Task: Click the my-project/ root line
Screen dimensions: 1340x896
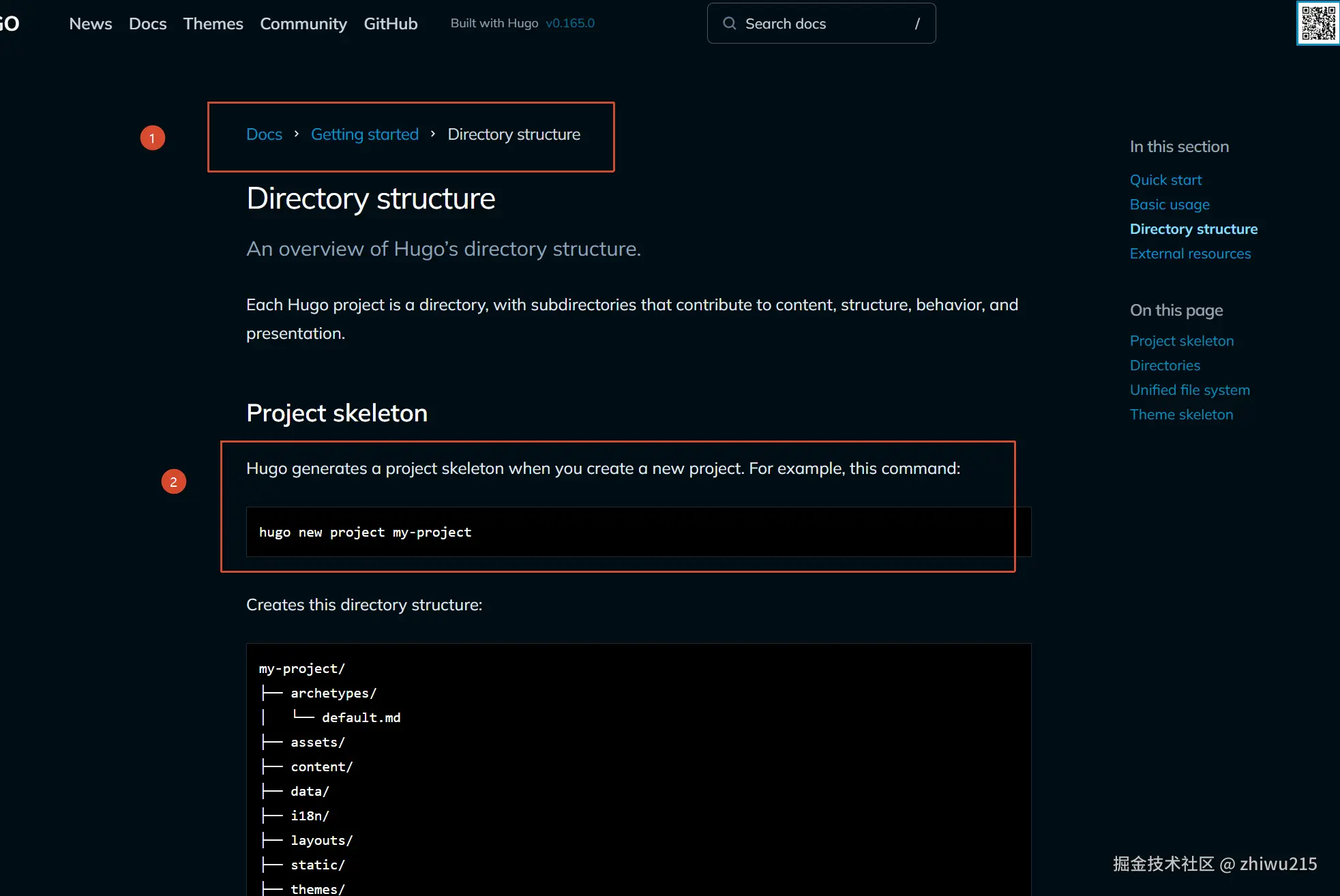Action: 302,669
